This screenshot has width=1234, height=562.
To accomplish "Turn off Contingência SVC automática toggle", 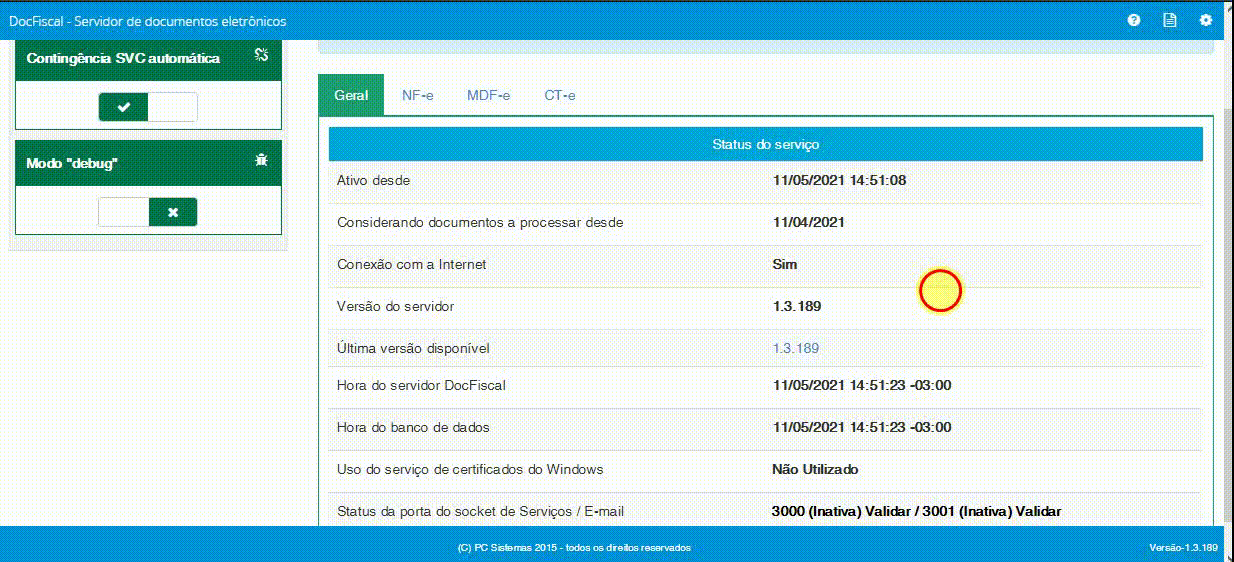I will [148, 107].
